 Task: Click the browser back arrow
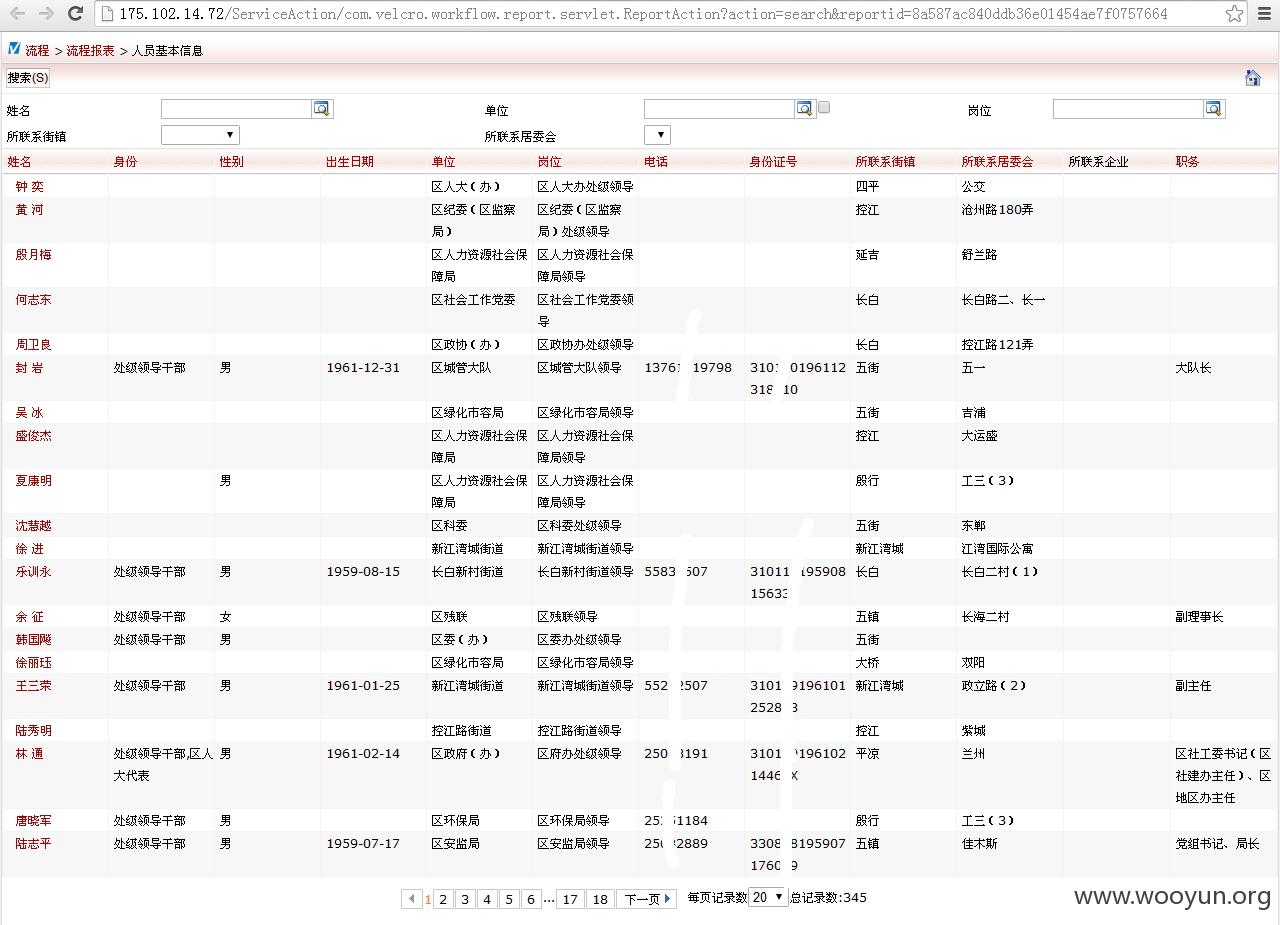pyautogui.click(x=17, y=14)
